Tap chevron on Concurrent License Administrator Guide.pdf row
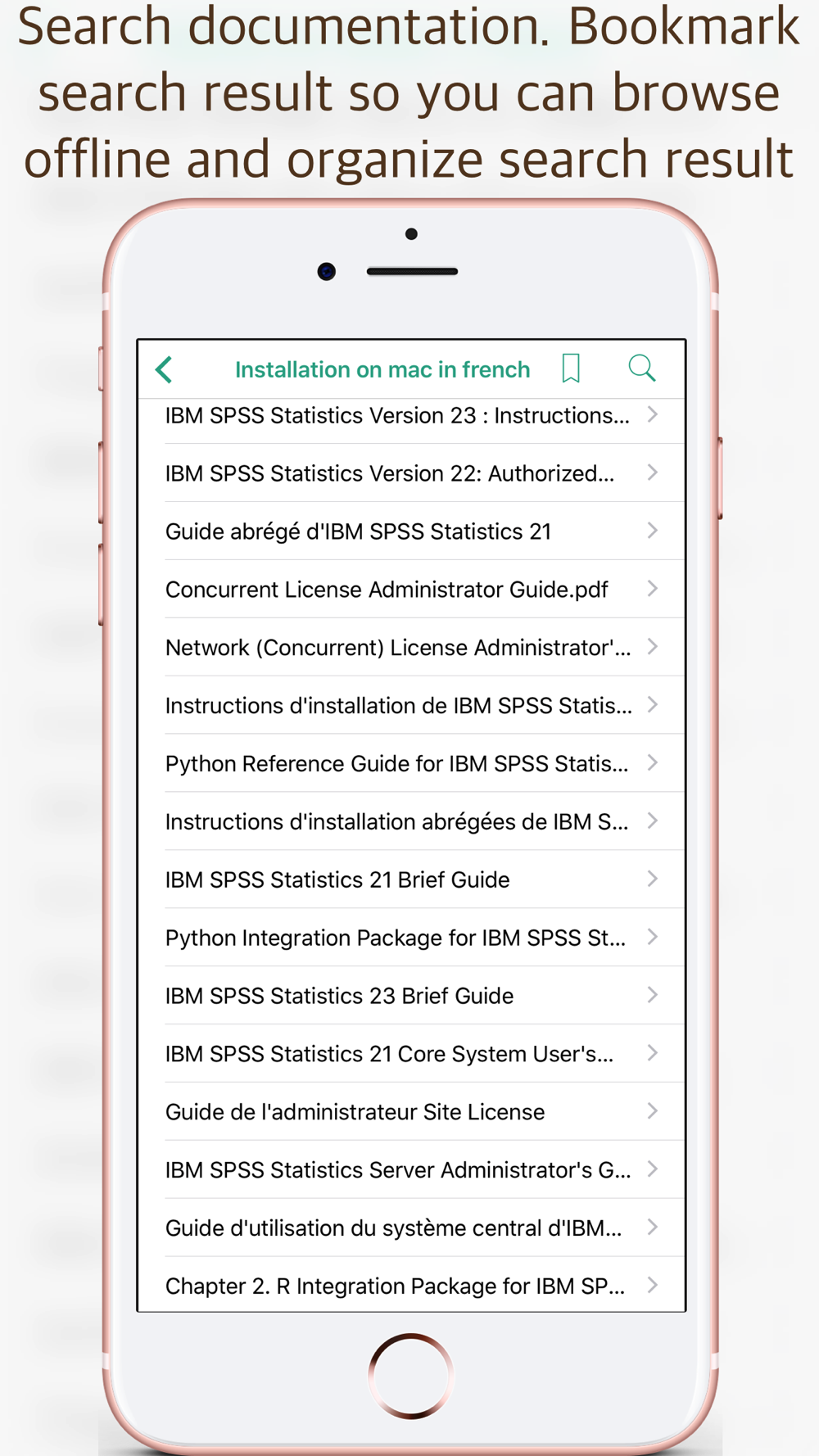This screenshot has width=819, height=1456. (x=653, y=589)
